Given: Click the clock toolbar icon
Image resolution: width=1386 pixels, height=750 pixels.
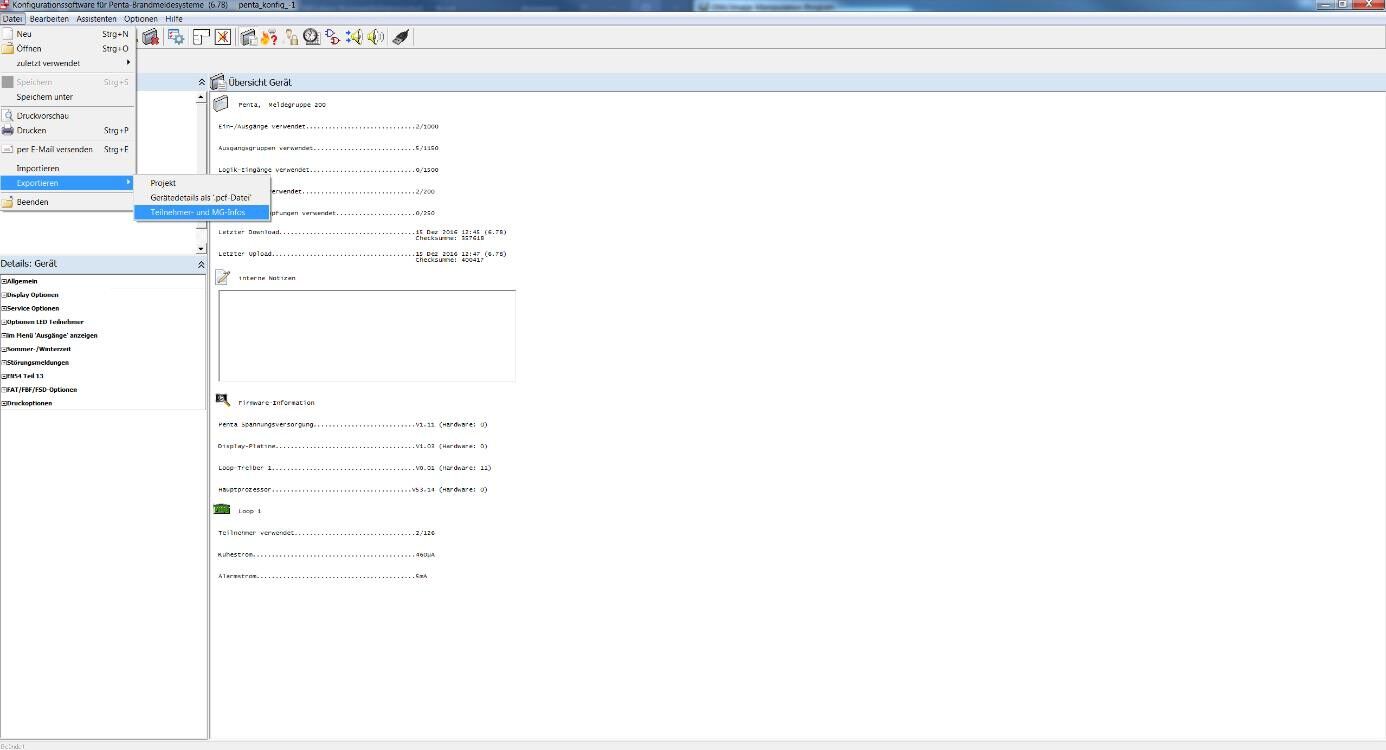Looking at the screenshot, I should coord(312,37).
